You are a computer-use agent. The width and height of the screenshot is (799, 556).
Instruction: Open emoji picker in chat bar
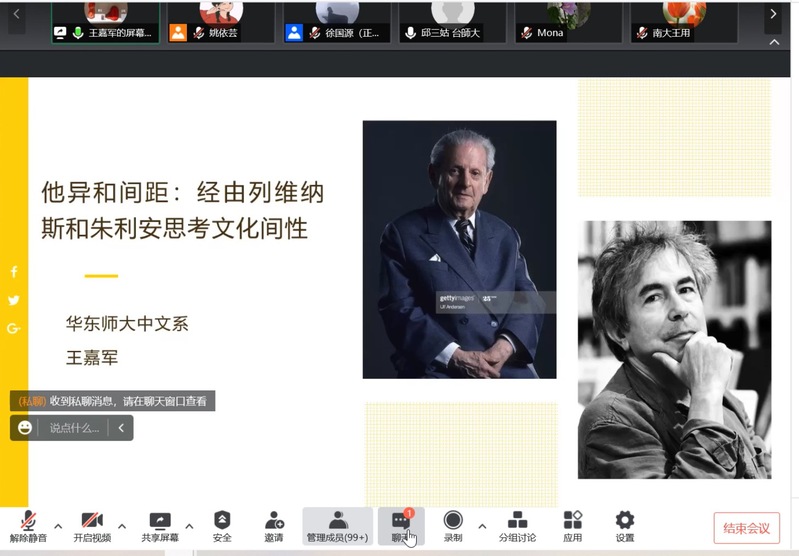click(25, 428)
